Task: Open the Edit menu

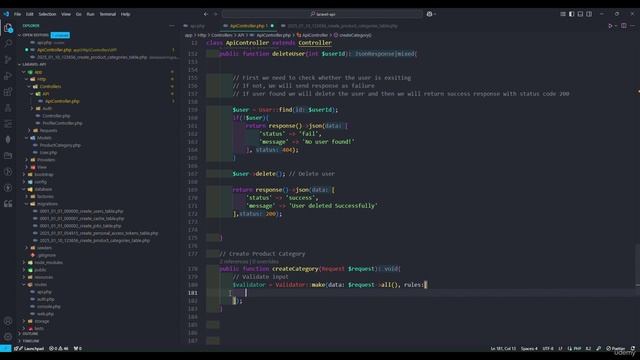Action: pos(30,14)
